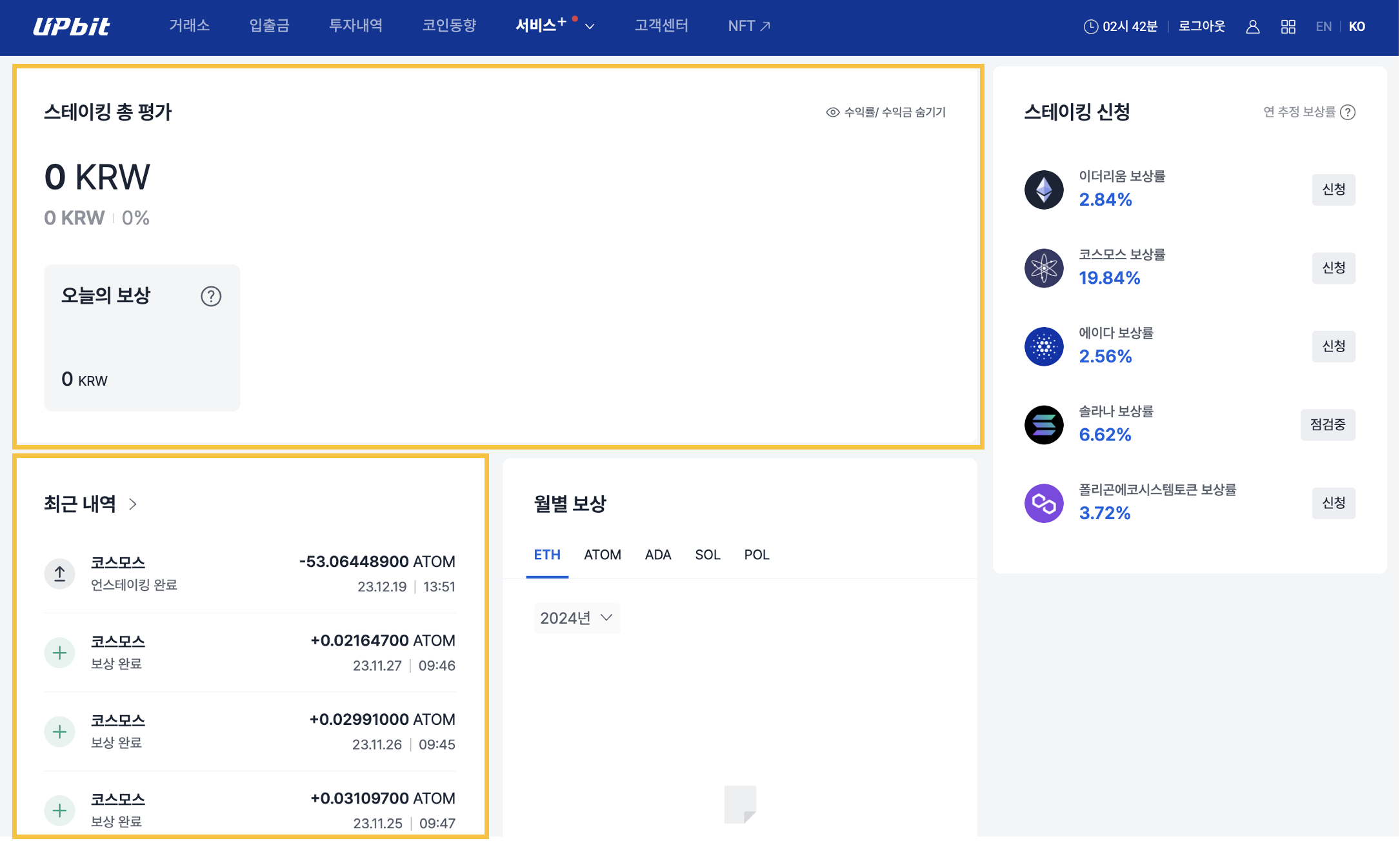Image resolution: width=1400 pixels, height=841 pixels.
Task: Click the 최근 내역 heading link
Action: point(80,504)
